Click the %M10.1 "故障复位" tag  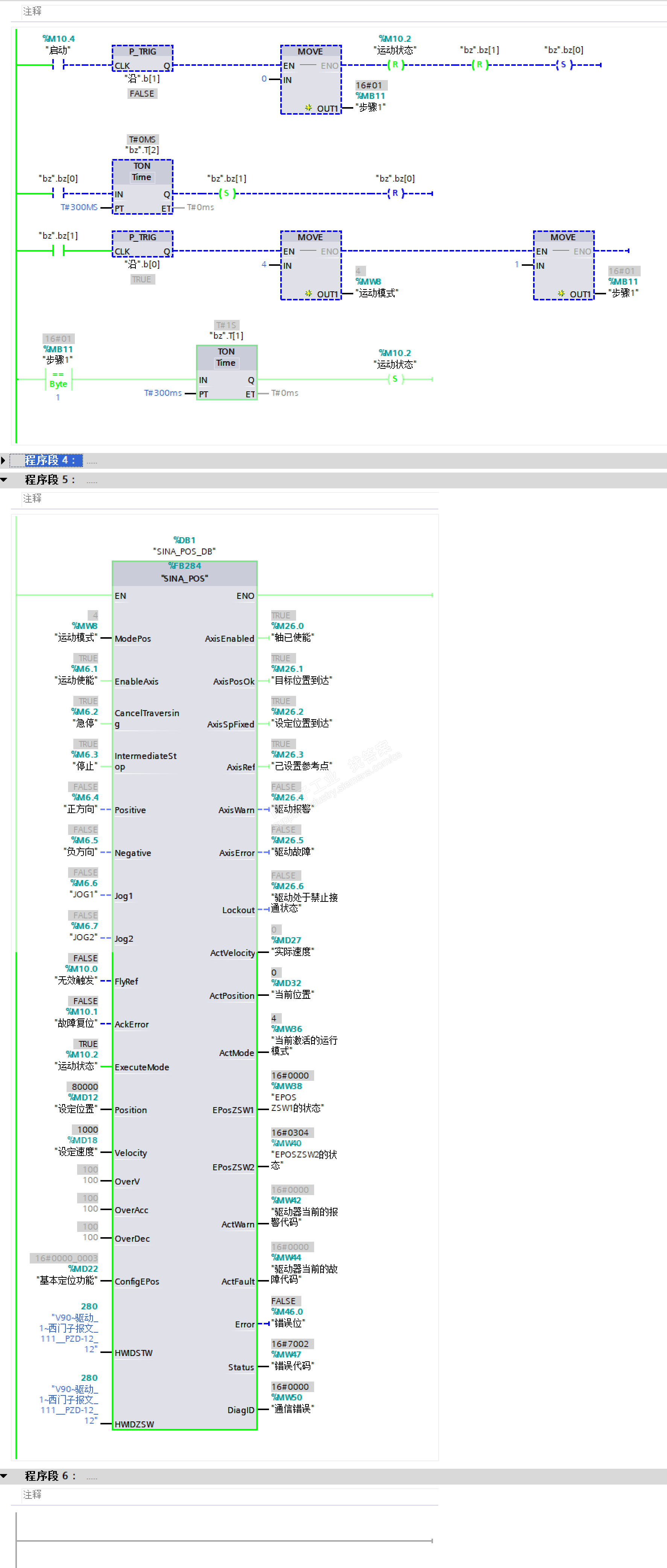76,1017
